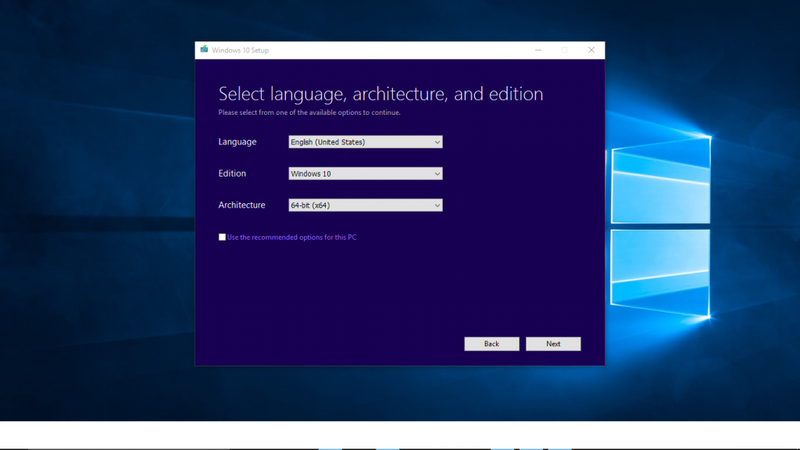Screen dimensions: 800x450
Task: Open the Language dropdown
Action: pyautogui.click(x=365, y=142)
